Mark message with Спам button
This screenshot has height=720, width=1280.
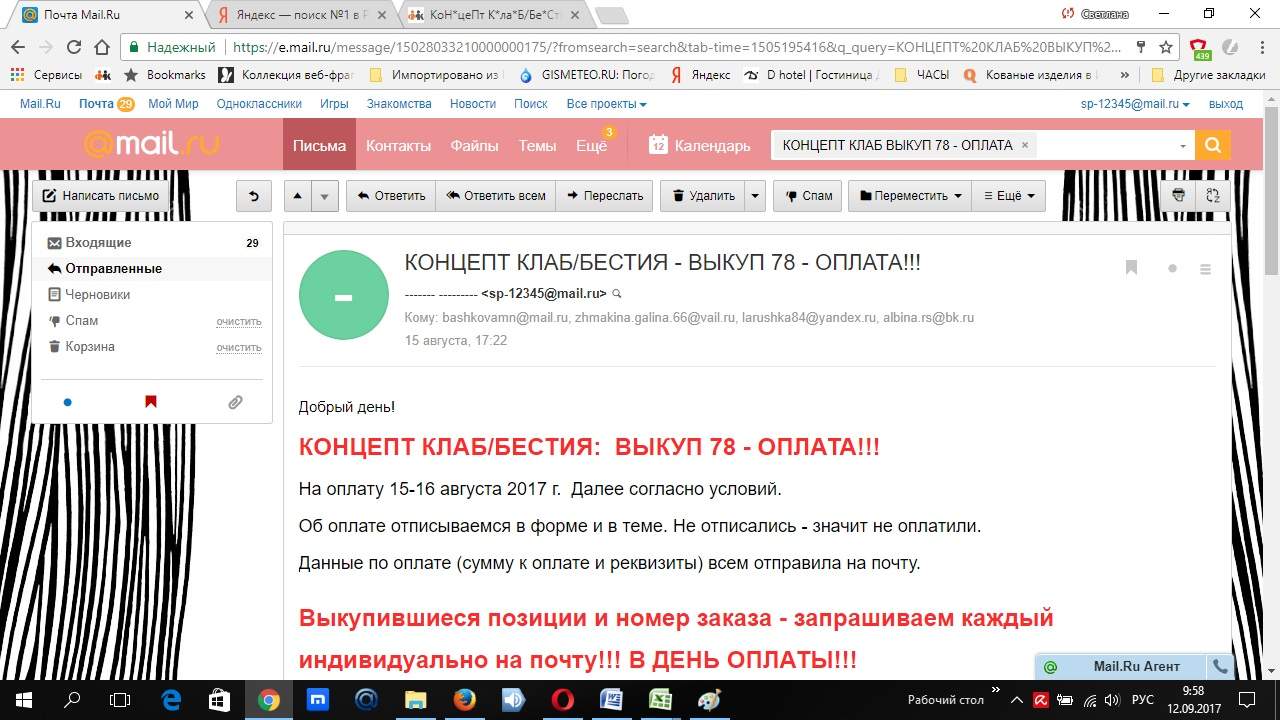point(807,196)
